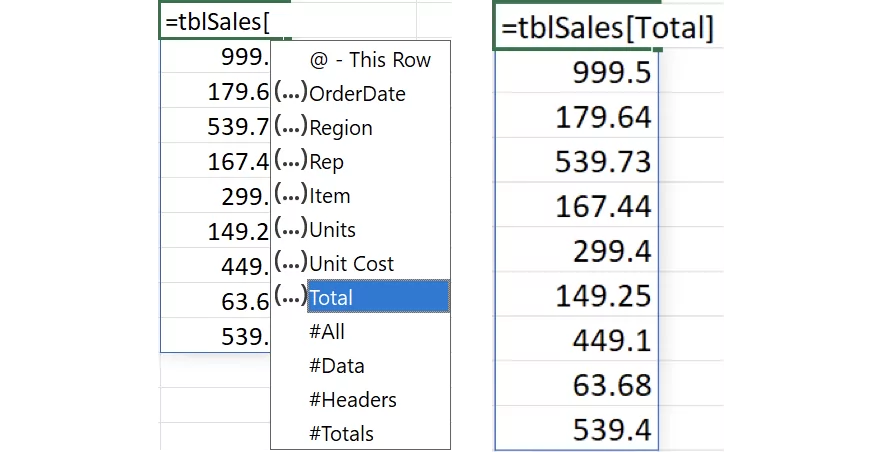Screen dimensions: 882x452
Task: Pick the #Headers specifier from list
Action: pyautogui.click(x=352, y=400)
